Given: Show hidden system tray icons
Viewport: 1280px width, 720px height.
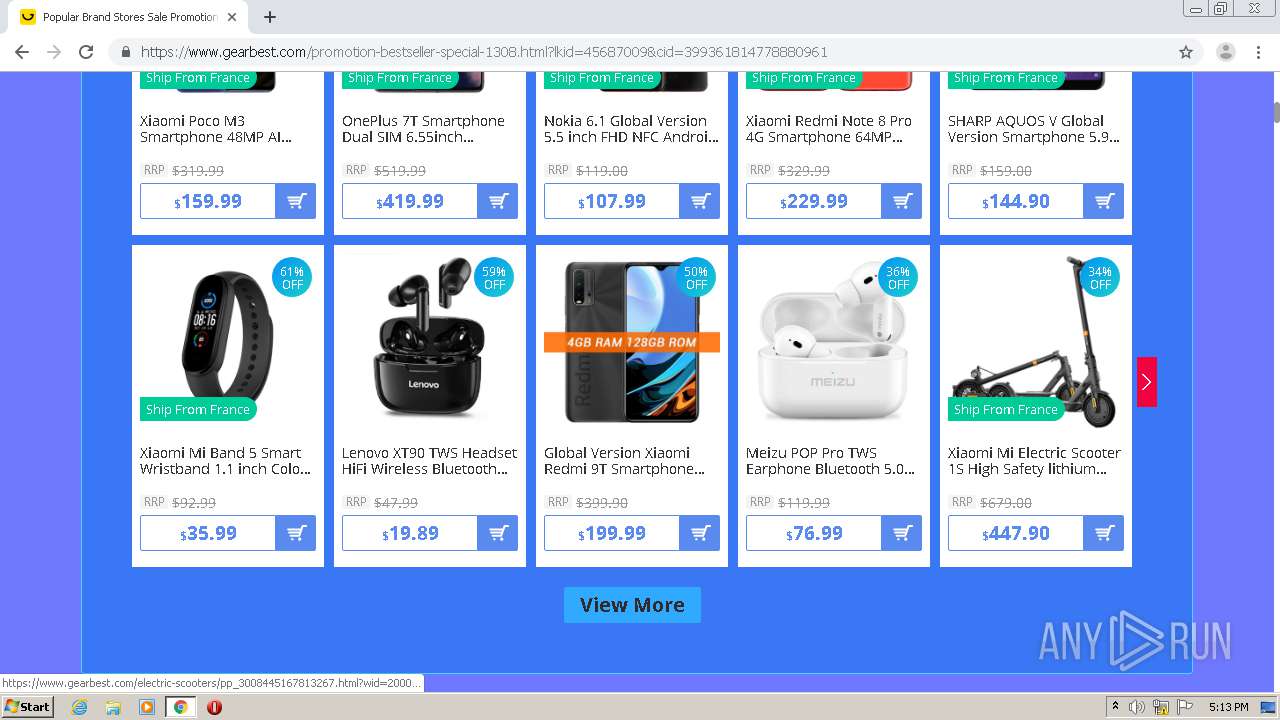Looking at the screenshot, I should (1115, 707).
